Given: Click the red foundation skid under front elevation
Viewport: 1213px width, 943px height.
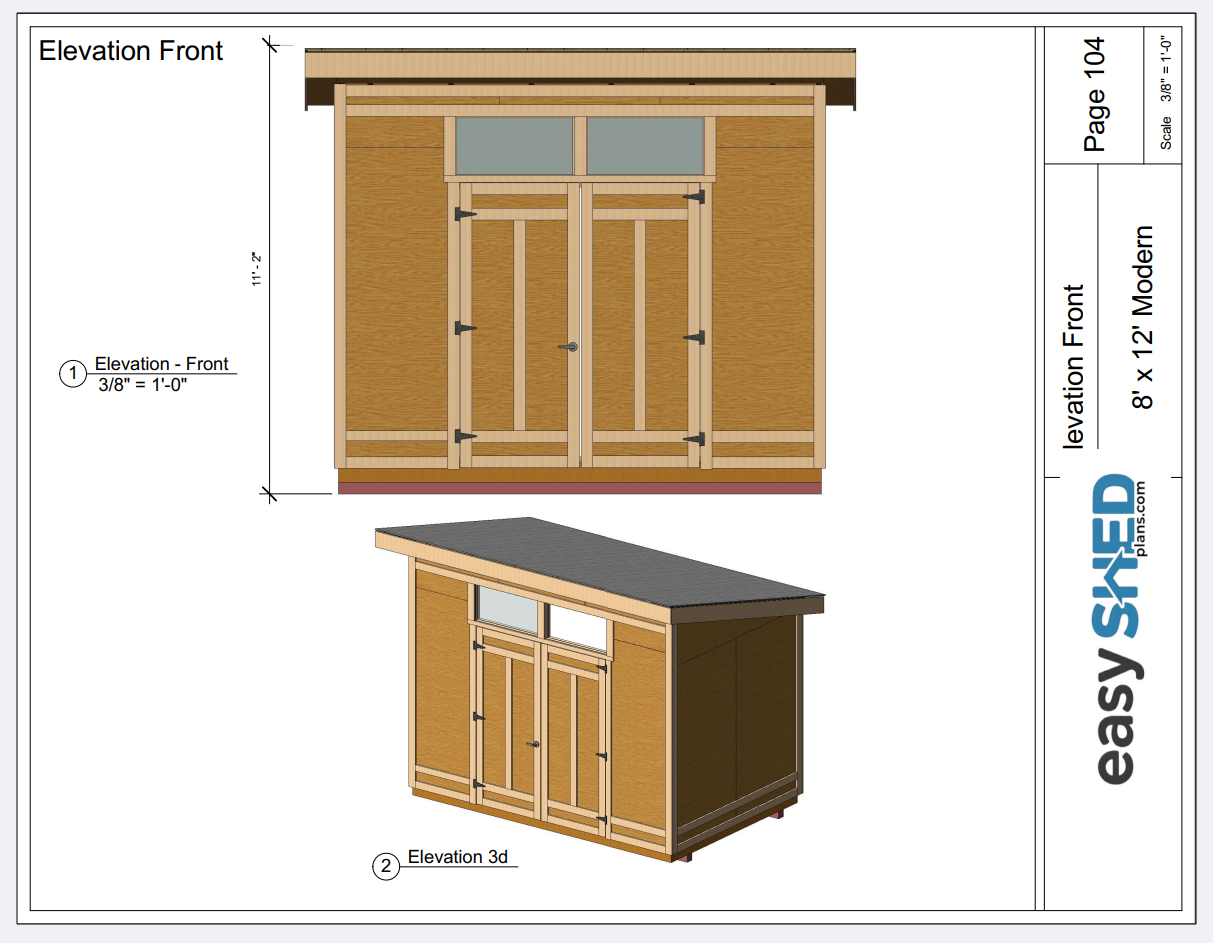Looking at the screenshot, I should point(580,488).
